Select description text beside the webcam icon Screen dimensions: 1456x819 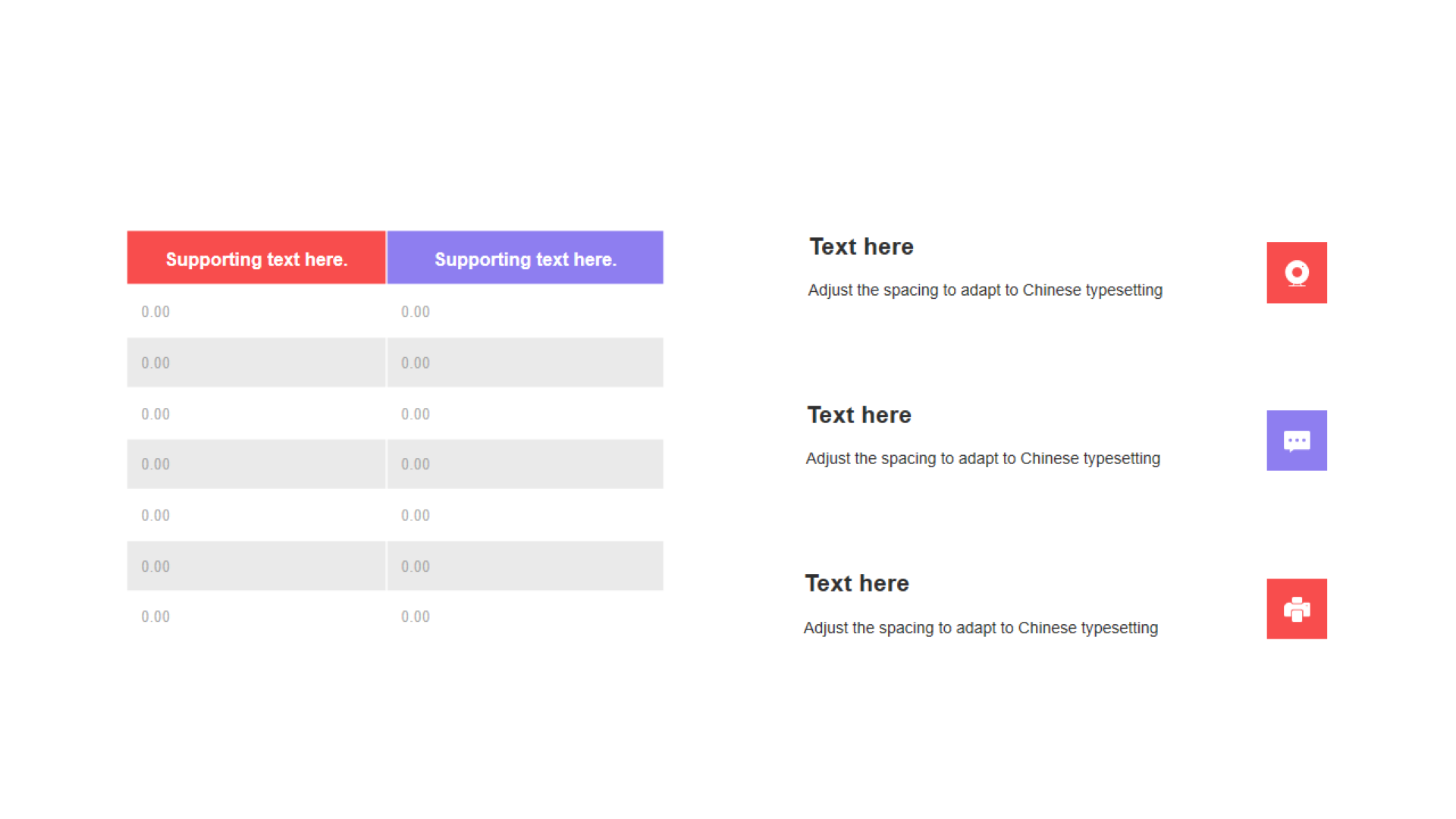coord(985,290)
